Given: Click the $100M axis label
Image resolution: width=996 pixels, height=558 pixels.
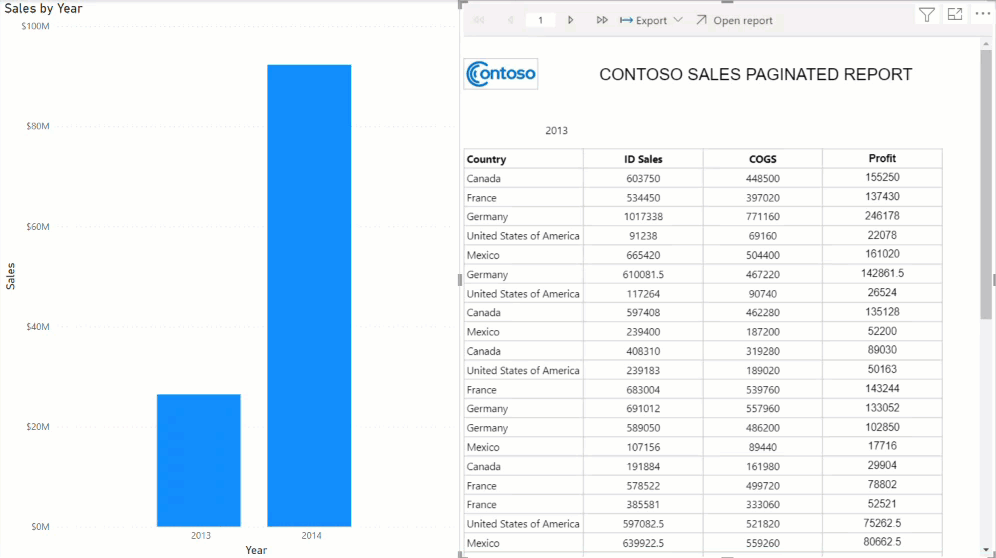Looking at the screenshot, I should click(35, 26).
